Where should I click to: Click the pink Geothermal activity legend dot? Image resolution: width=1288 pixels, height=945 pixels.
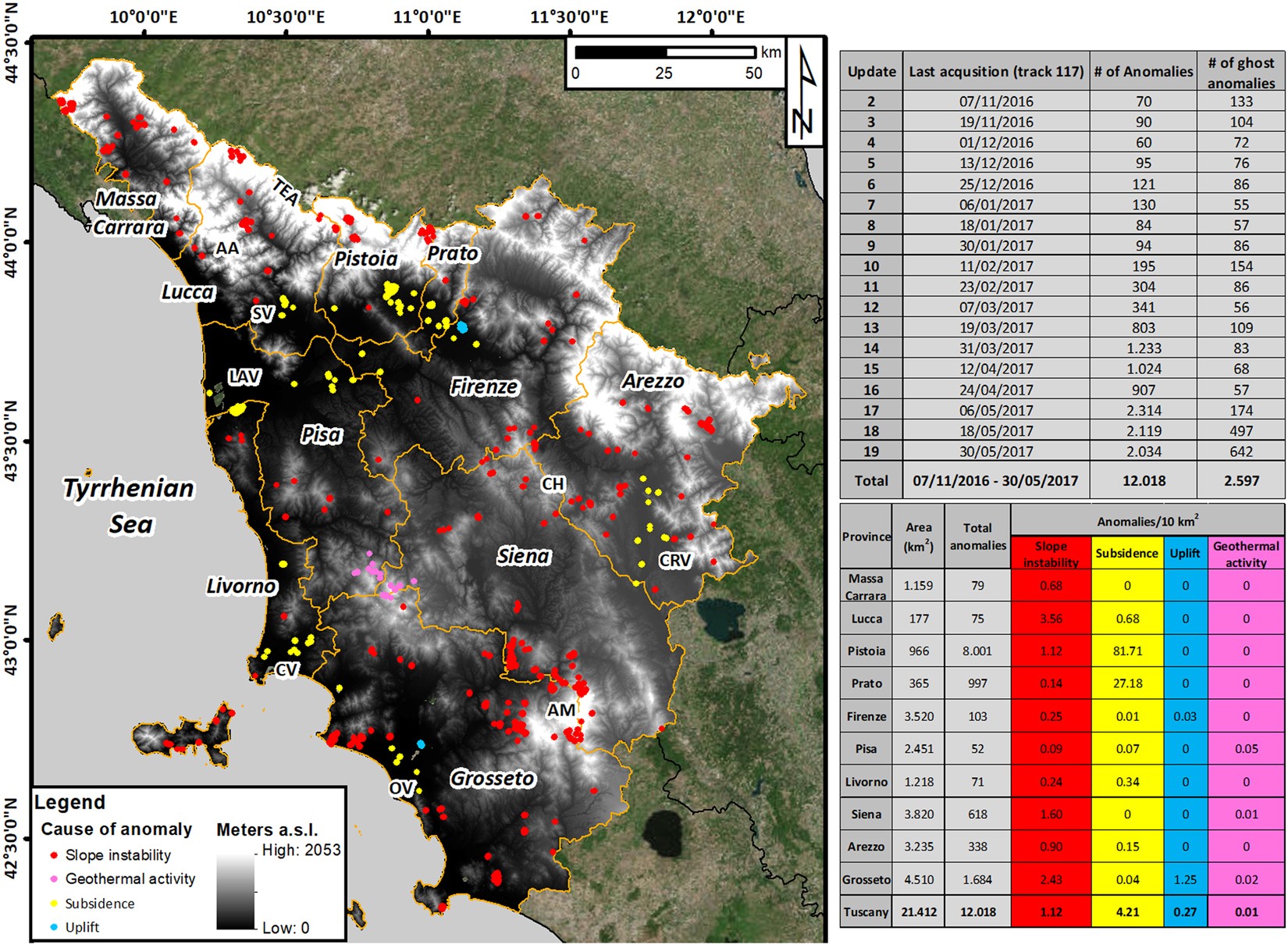click(54, 879)
